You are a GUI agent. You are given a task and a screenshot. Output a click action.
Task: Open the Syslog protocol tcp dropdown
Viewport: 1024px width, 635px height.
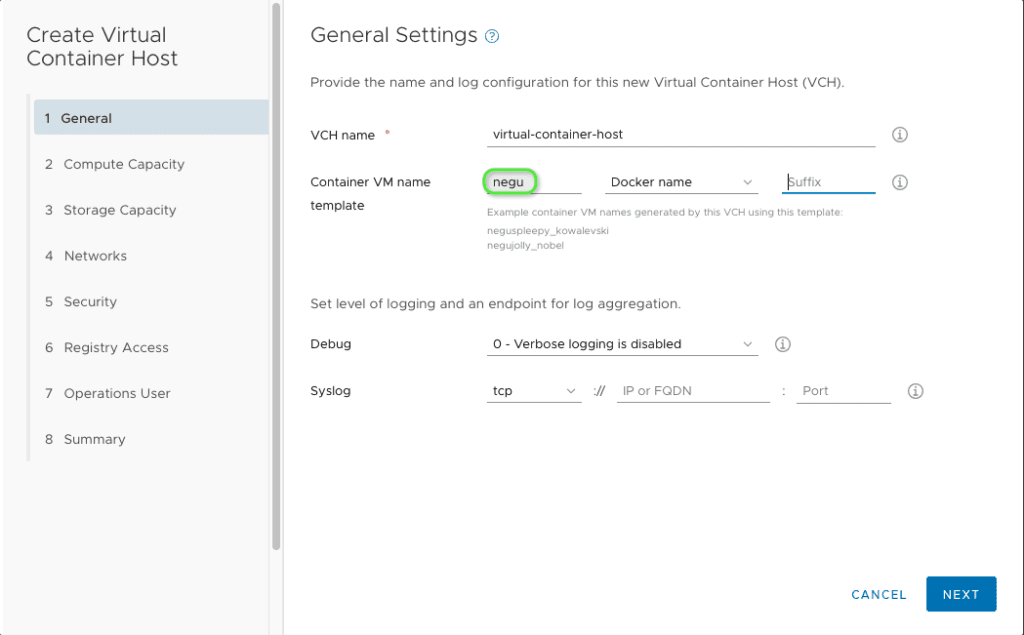point(533,391)
